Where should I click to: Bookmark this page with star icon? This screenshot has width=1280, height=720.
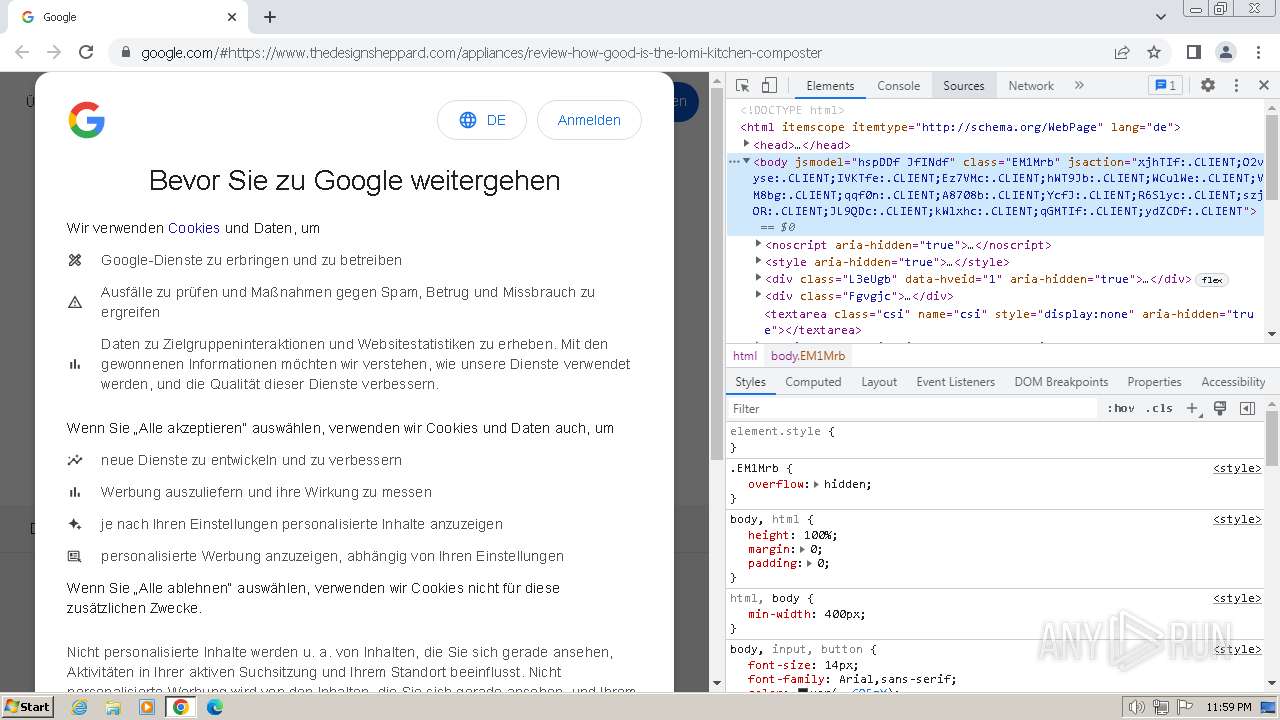pyautogui.click(x=1154, y=52)
